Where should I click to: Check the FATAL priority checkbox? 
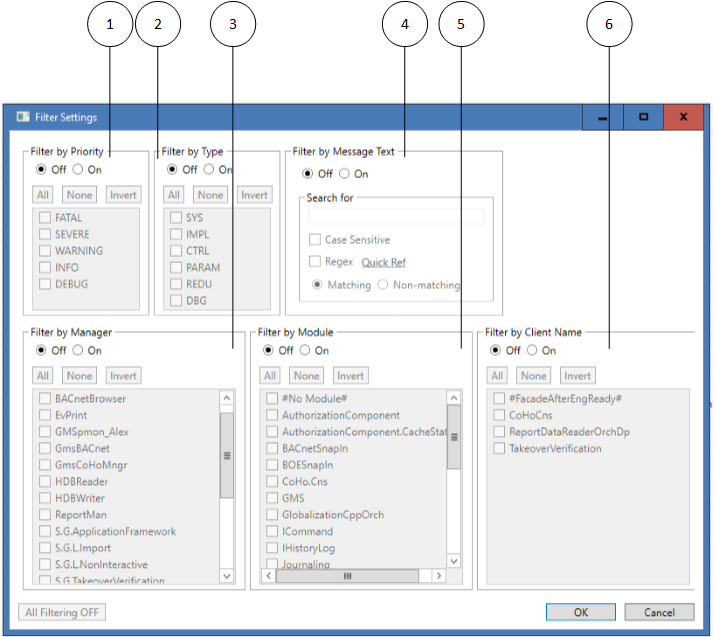pos(45,217)
